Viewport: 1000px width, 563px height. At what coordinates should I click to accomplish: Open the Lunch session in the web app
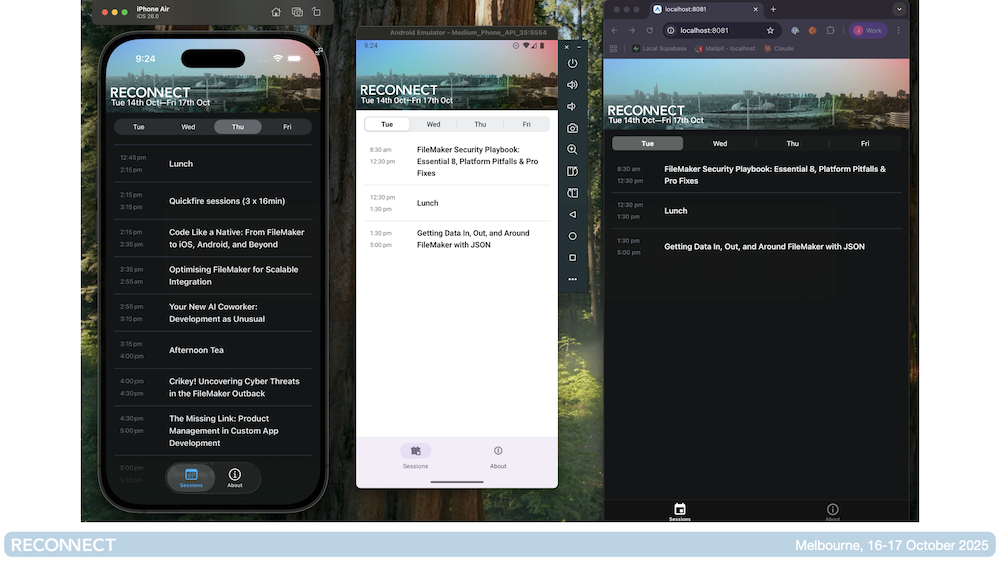[x=756, y=211]
